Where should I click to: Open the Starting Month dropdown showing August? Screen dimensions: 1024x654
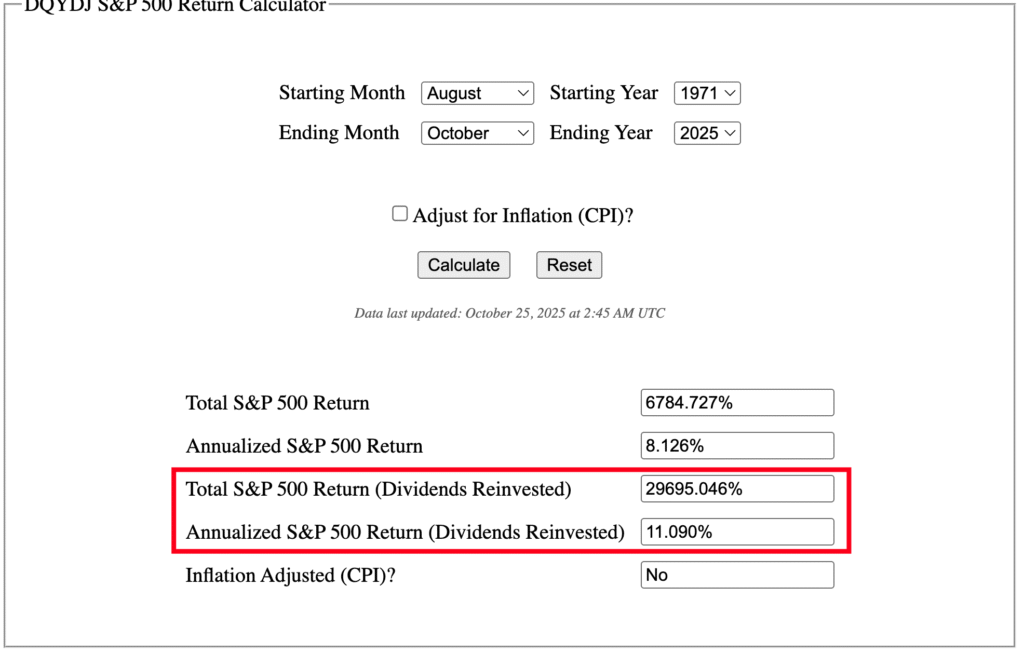click(x=478, y=93)
